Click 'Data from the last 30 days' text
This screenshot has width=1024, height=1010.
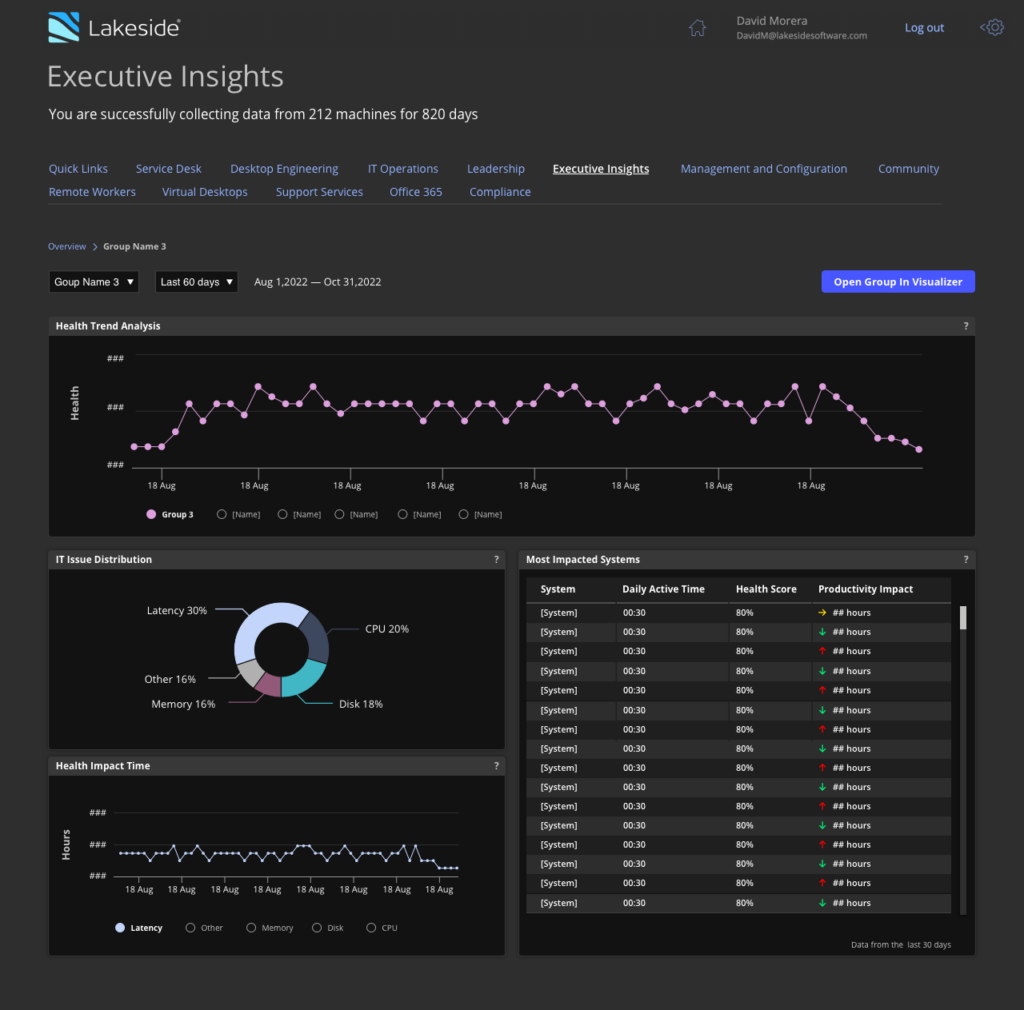(901, 945)
